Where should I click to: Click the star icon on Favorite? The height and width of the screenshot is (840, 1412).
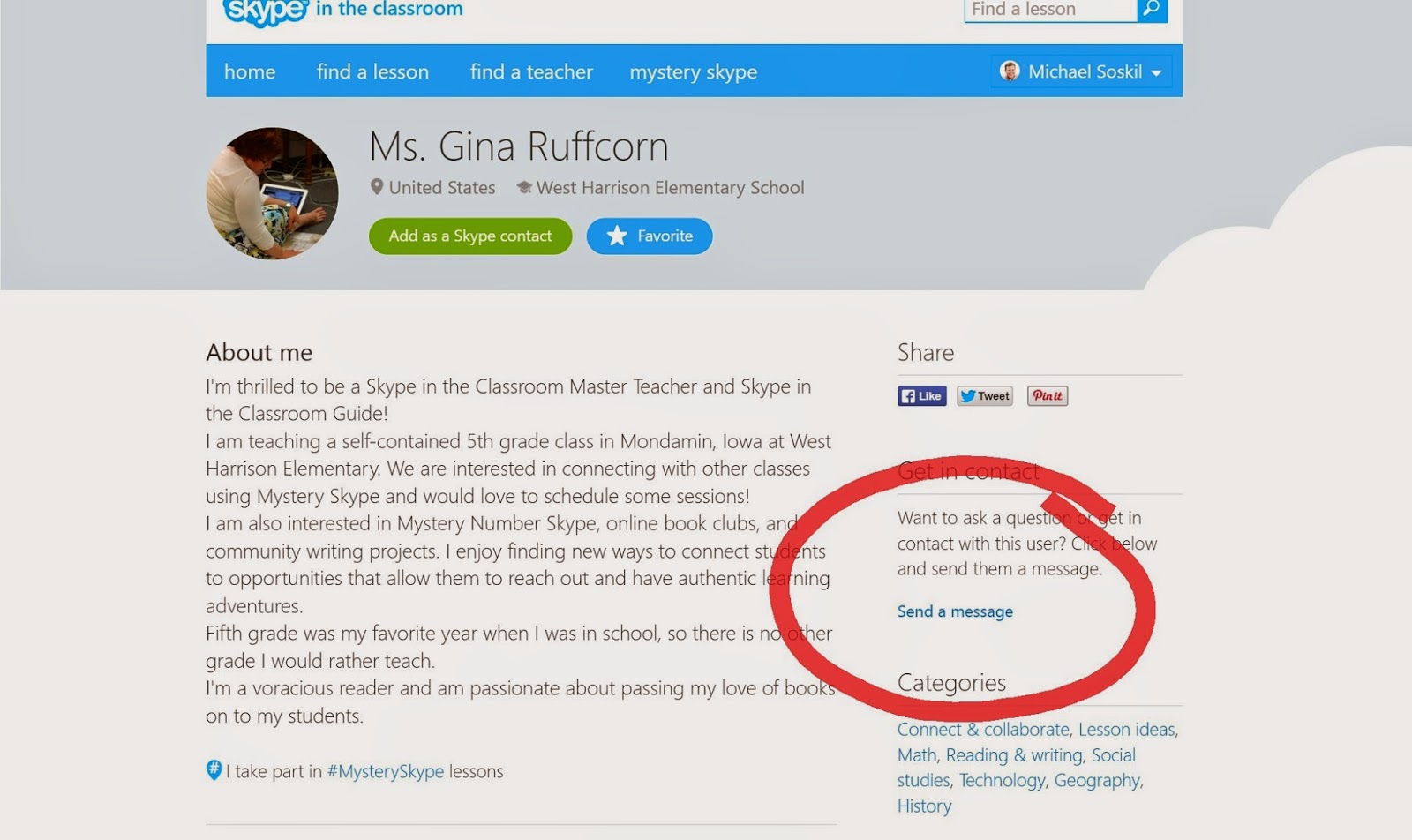[617, 236]
